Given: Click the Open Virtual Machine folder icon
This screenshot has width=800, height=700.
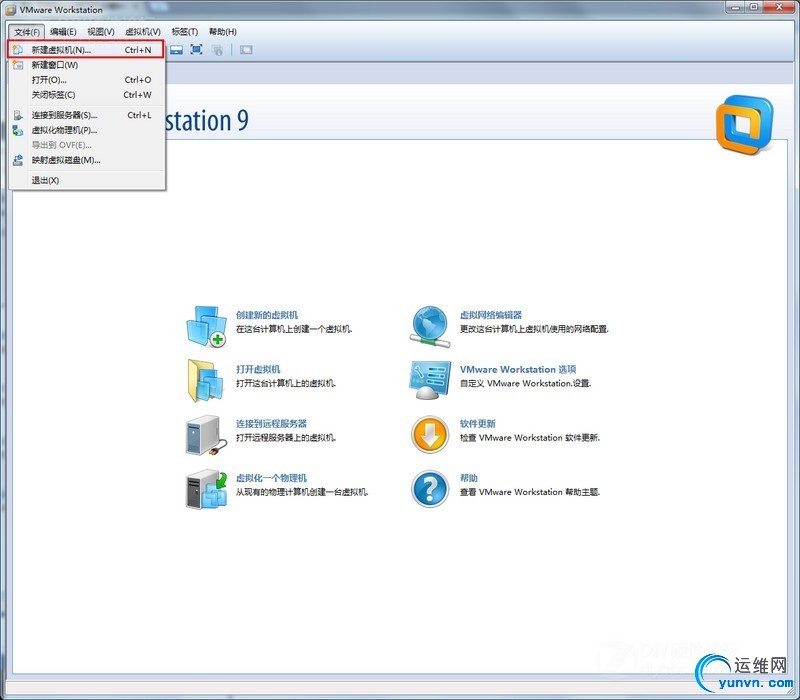Looking at the screenshot, I should pos(206,381).
